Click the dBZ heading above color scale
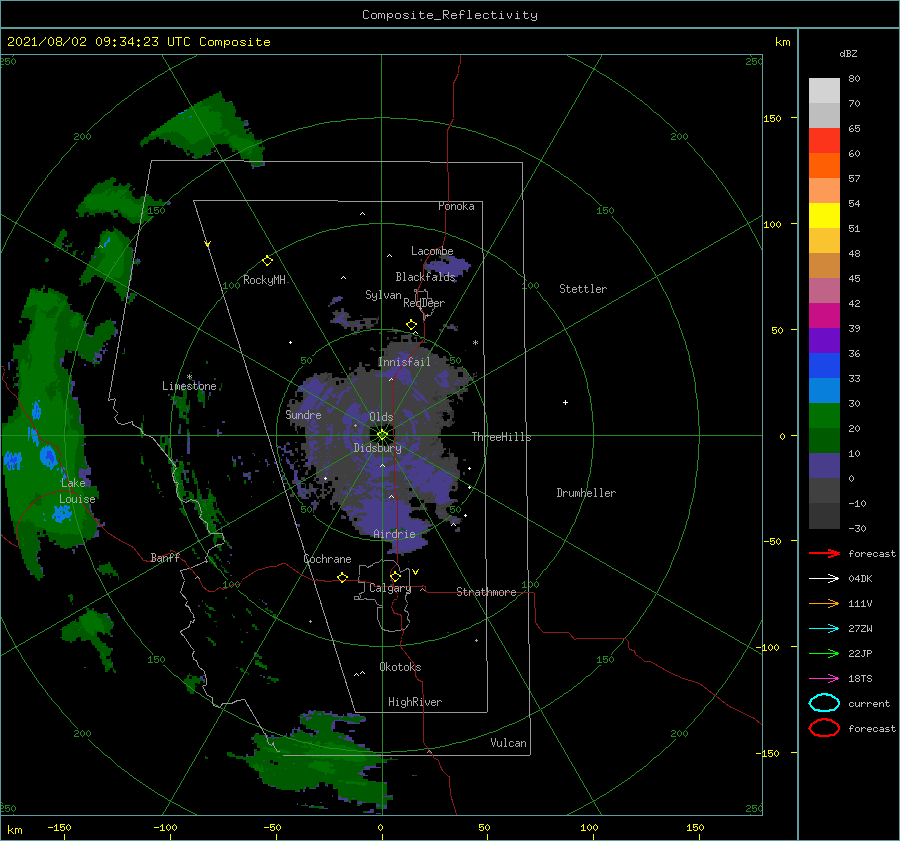The height and width of the screenshot is (841, 900). pyautogui.click(x=848, y=54)
